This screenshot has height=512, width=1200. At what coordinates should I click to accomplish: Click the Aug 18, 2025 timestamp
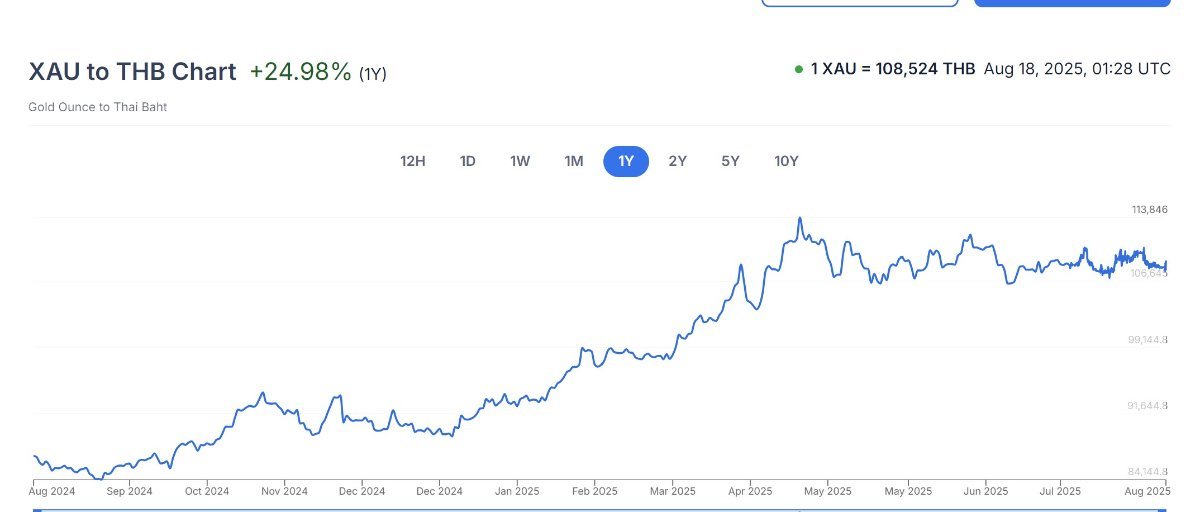point(1077,69)
